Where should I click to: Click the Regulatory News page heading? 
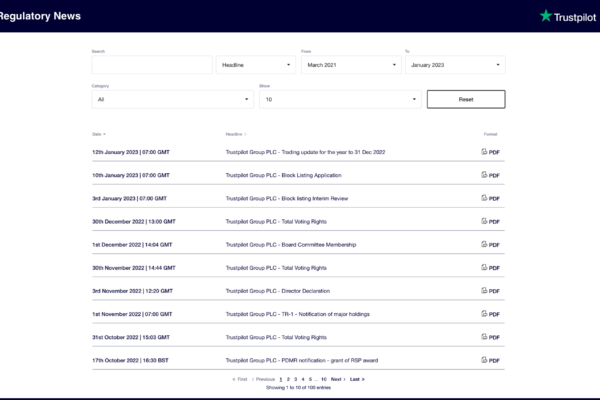pyautogui.click(x=40, y=16)
